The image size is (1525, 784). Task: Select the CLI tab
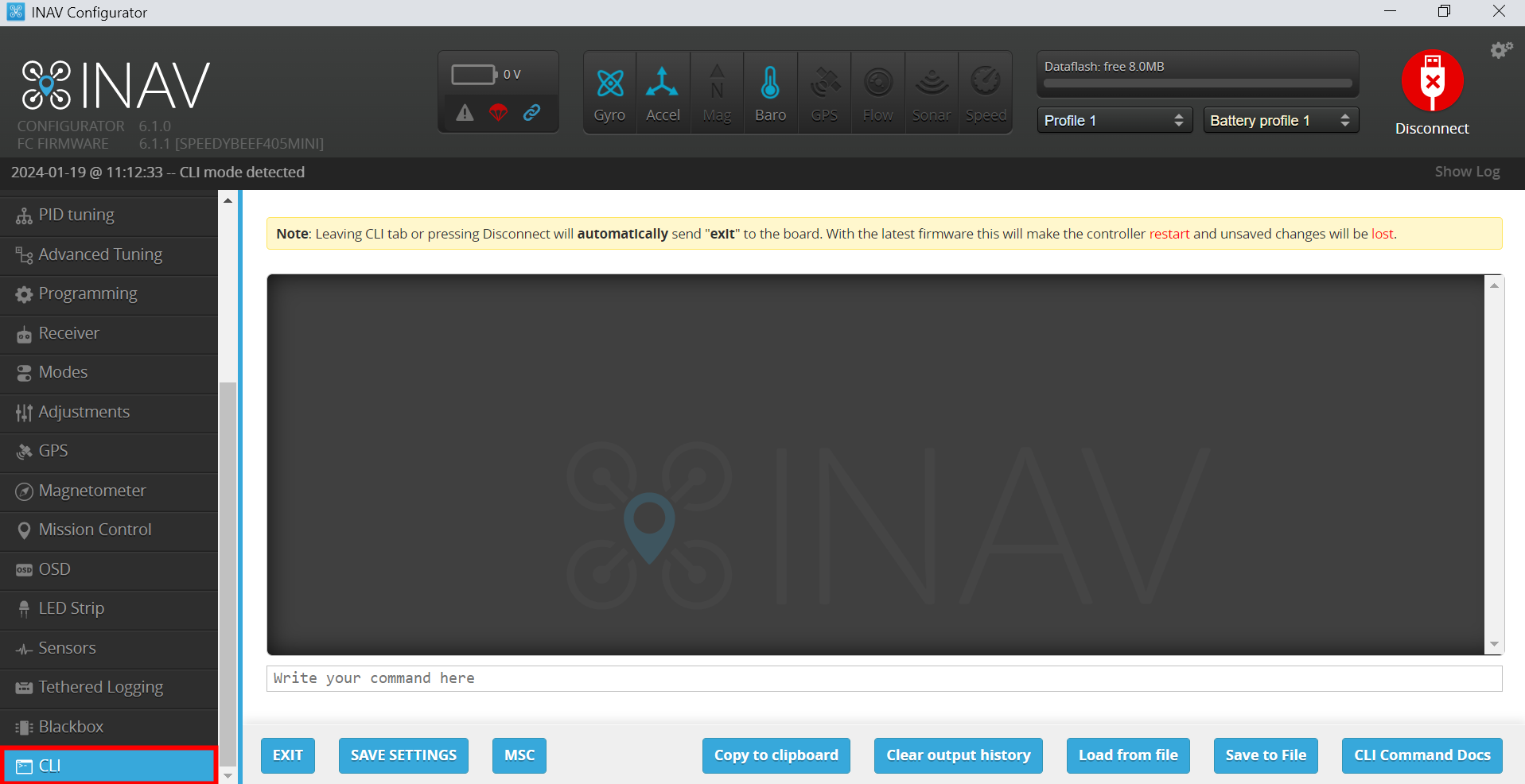click(109, 766)
